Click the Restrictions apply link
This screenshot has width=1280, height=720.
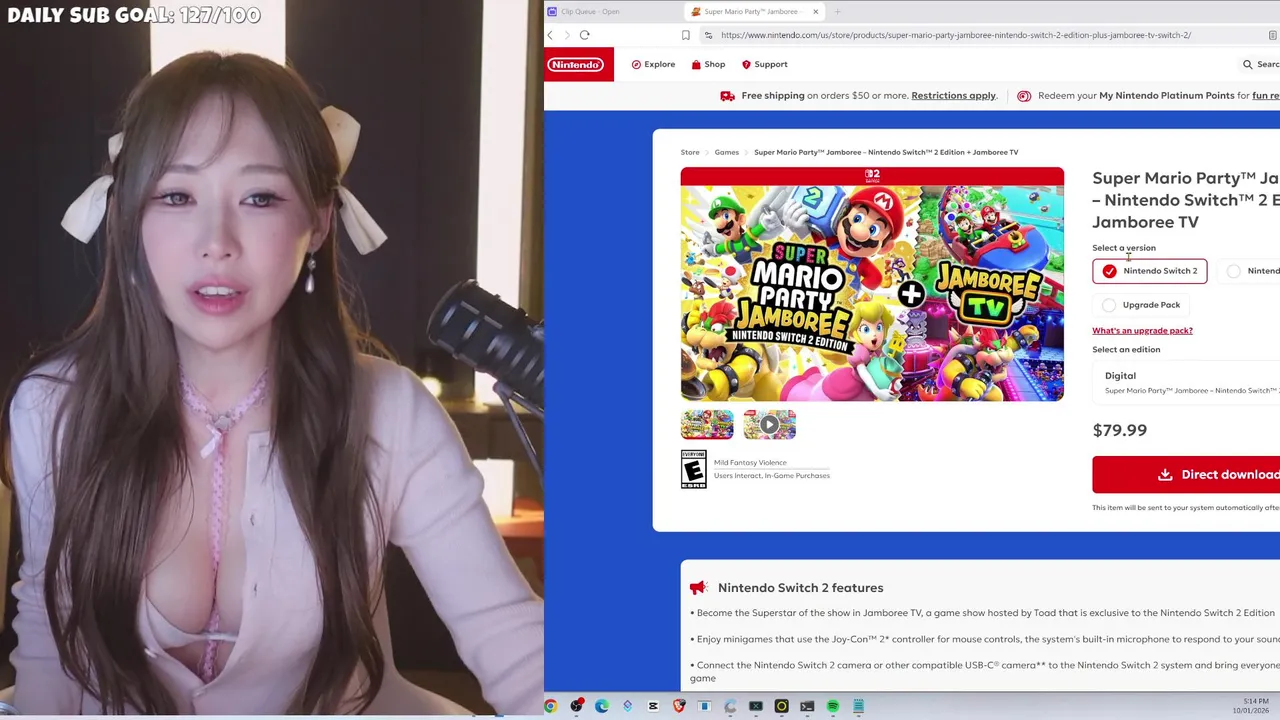[953, 95]
